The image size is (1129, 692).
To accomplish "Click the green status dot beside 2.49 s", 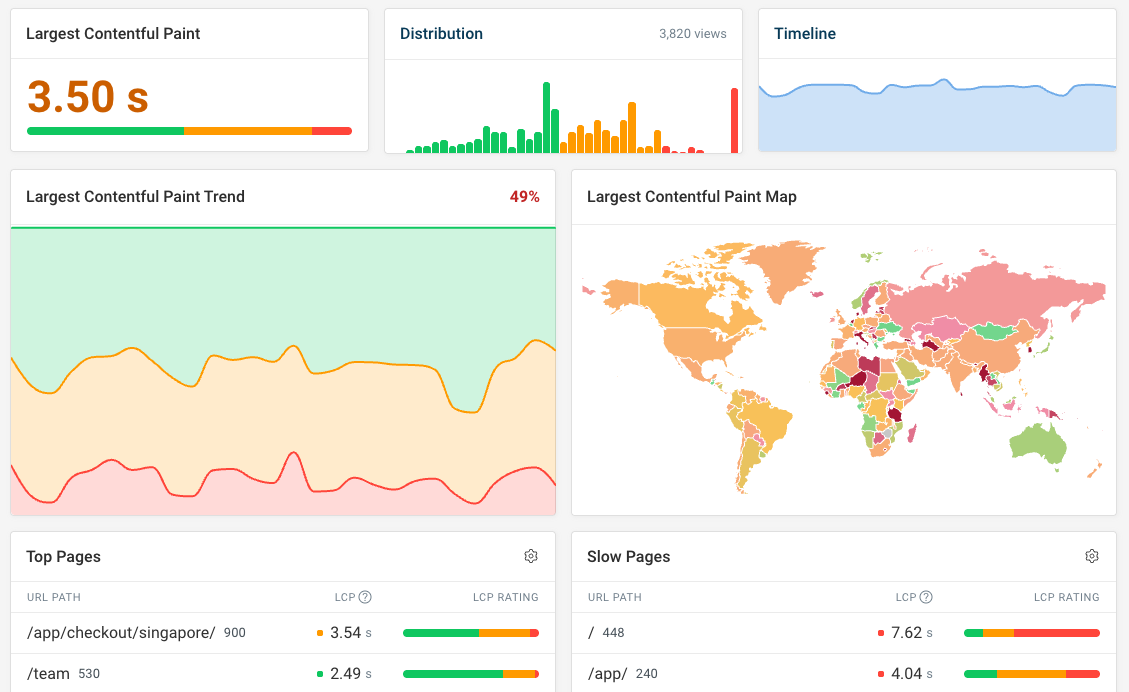I will pyautogui.click(x=322, y=674).
